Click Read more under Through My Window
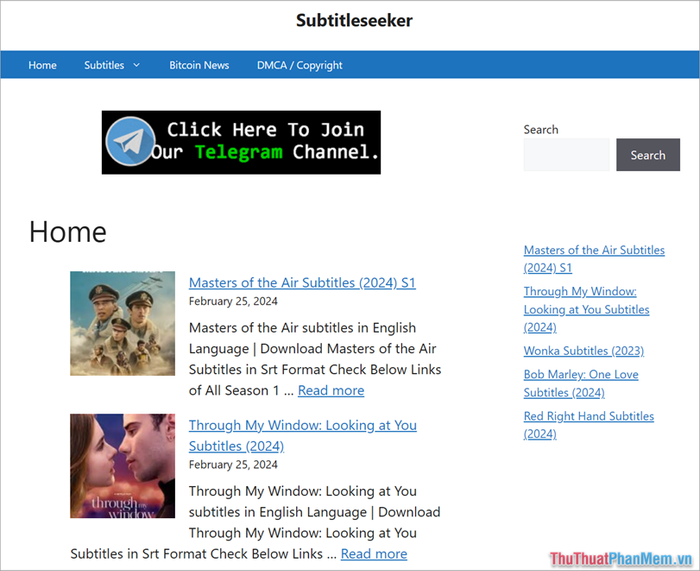 (374, 553)
